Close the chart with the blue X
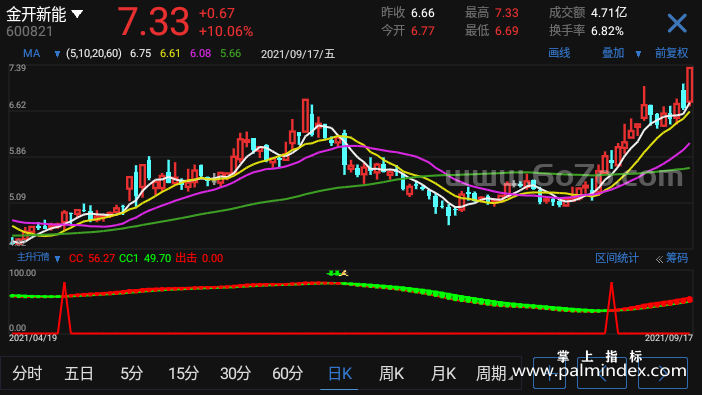The width and height of the screenshot is (702, 395). pyautogui.click(x=677, y=23)
